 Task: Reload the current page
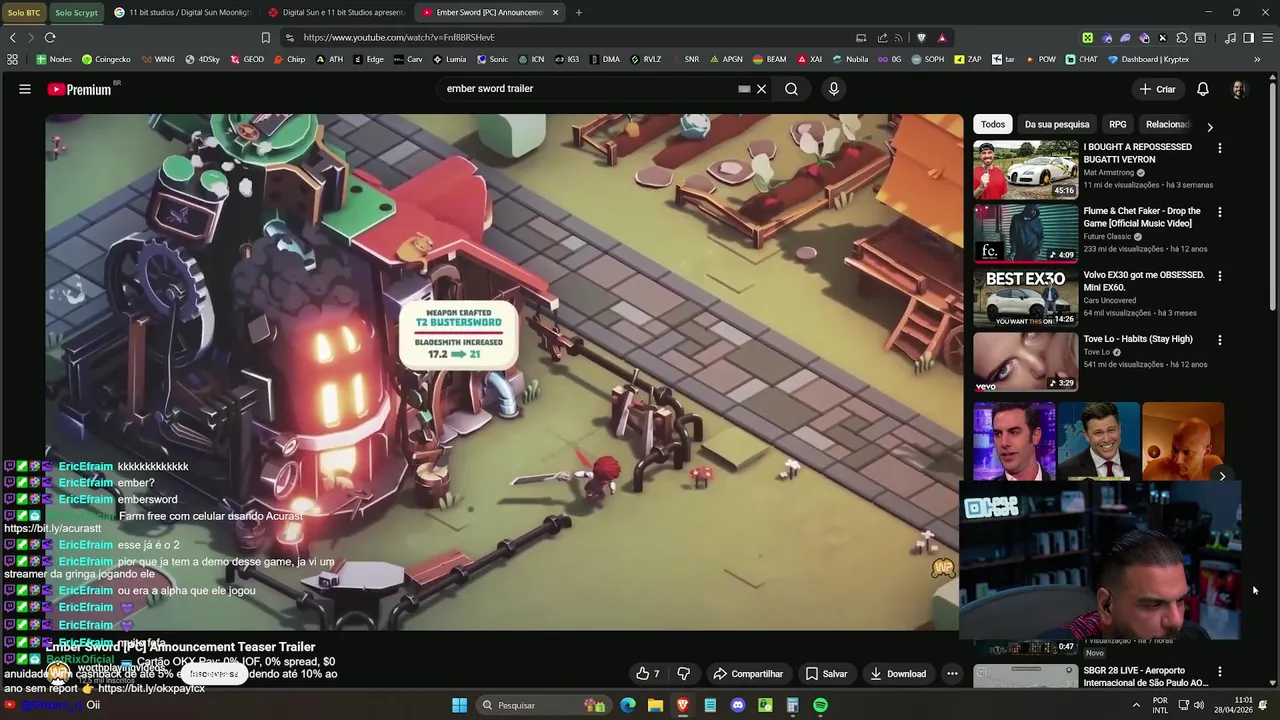[x=50, y=37]
